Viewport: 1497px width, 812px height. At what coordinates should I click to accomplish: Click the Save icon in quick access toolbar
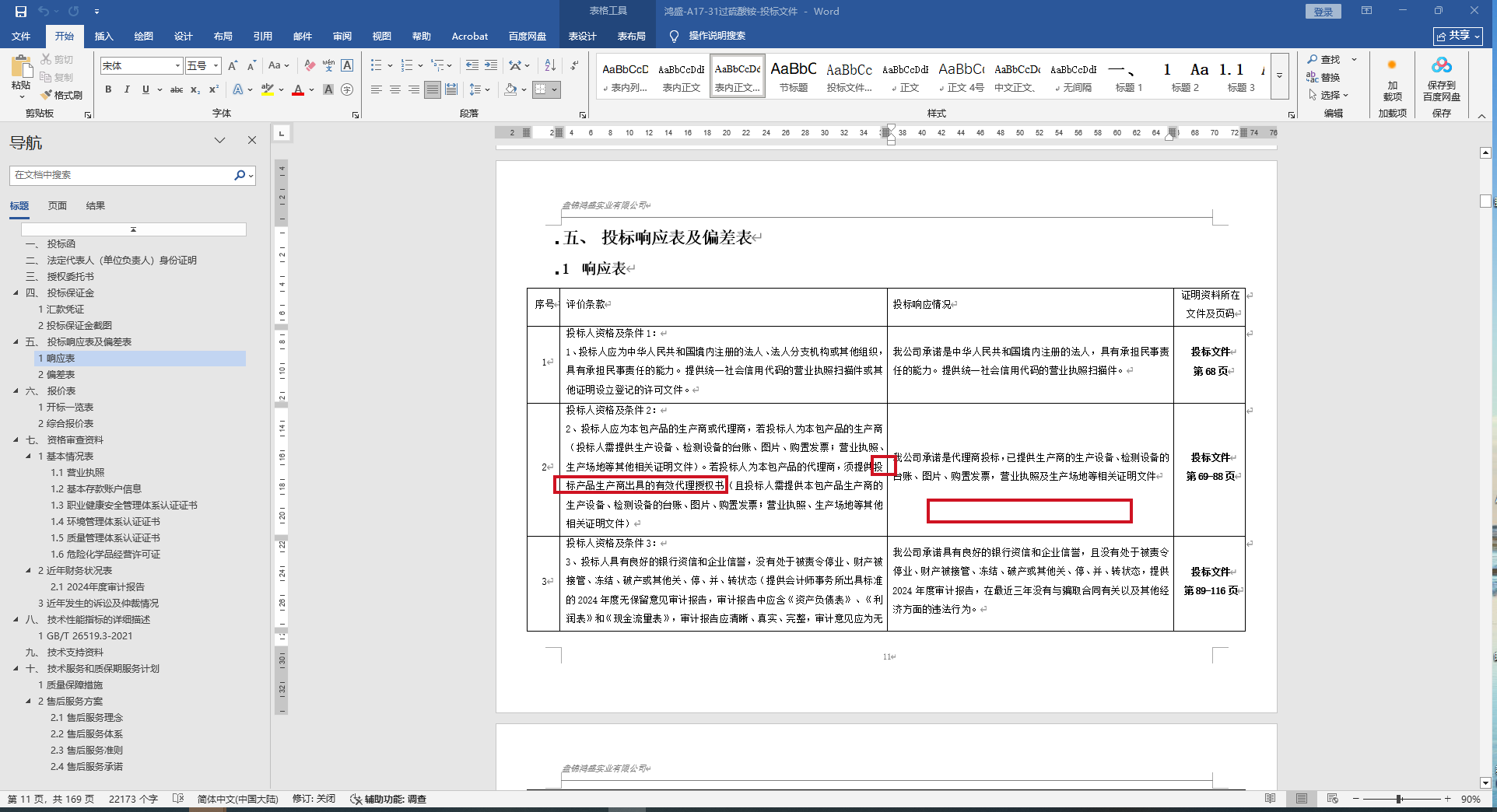click(x=21, y=12)
